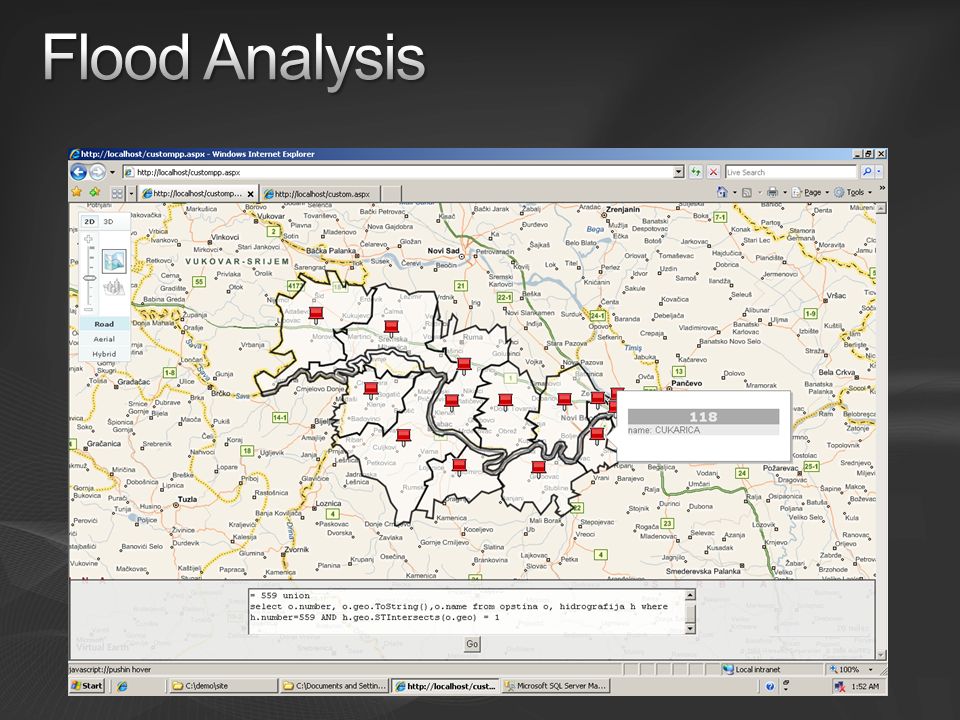Click inside the Live Search box
The image size is (960, 720).
click(791, 173)
